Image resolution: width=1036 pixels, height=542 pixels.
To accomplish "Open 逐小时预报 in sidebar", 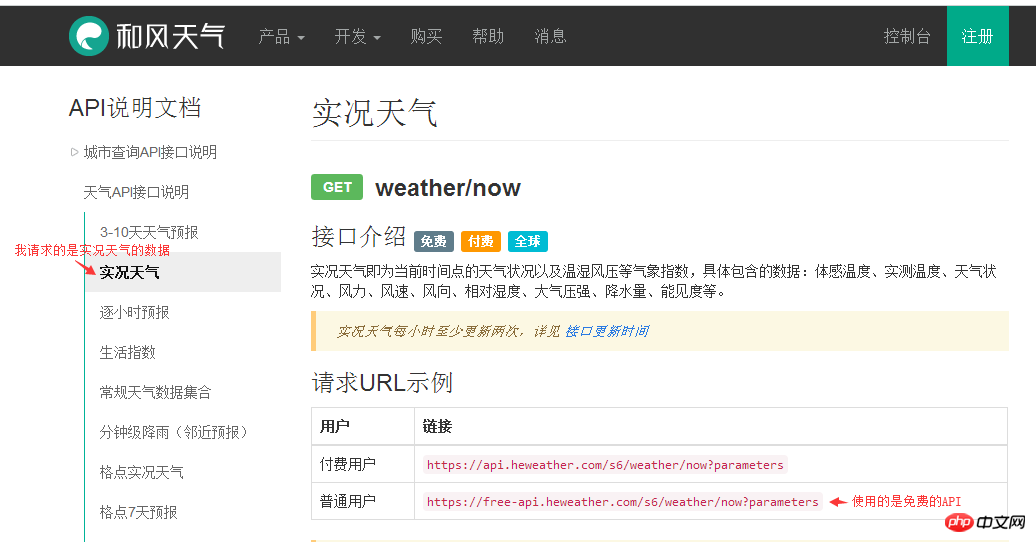I will pyautogui.click(x=134, y=313).
